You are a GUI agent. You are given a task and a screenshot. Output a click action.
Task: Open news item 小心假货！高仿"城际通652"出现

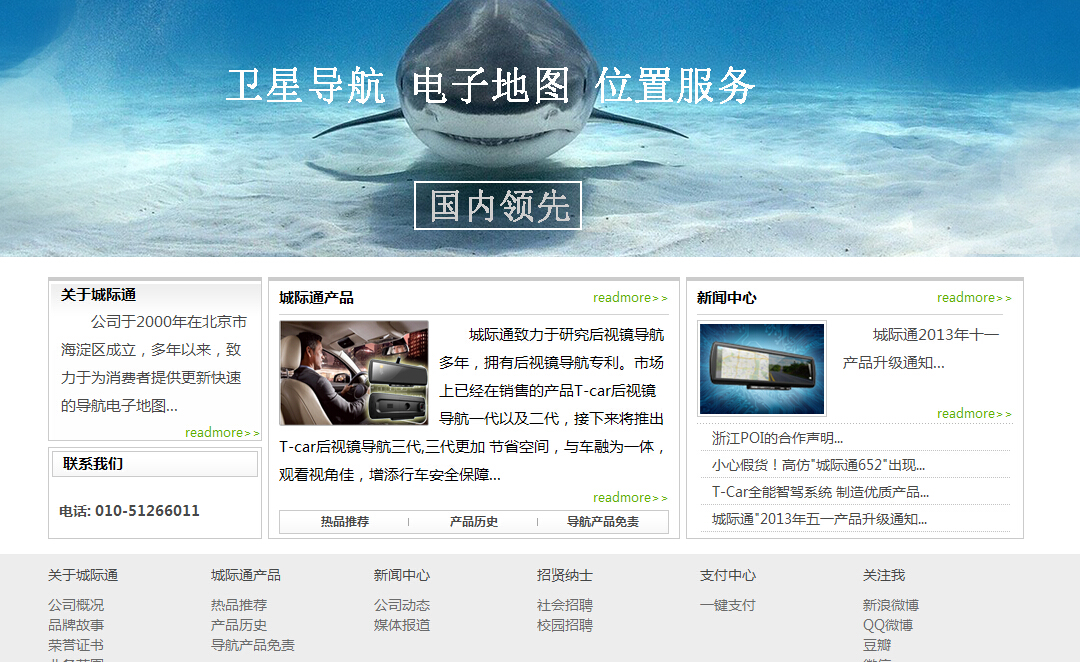818,465
